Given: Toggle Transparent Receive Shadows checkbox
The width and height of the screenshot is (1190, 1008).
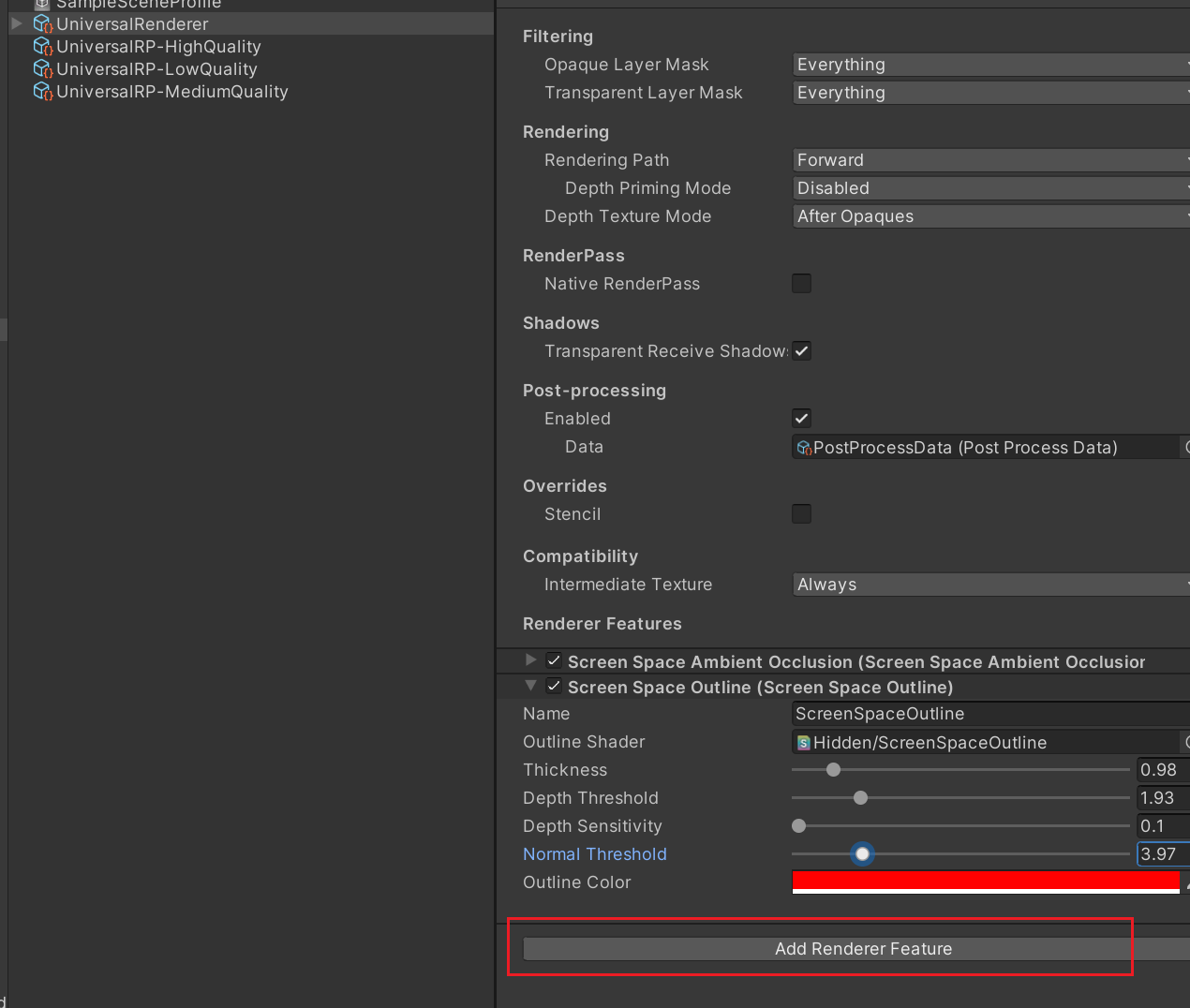Looking at the screenshot, I should [801, 351].
